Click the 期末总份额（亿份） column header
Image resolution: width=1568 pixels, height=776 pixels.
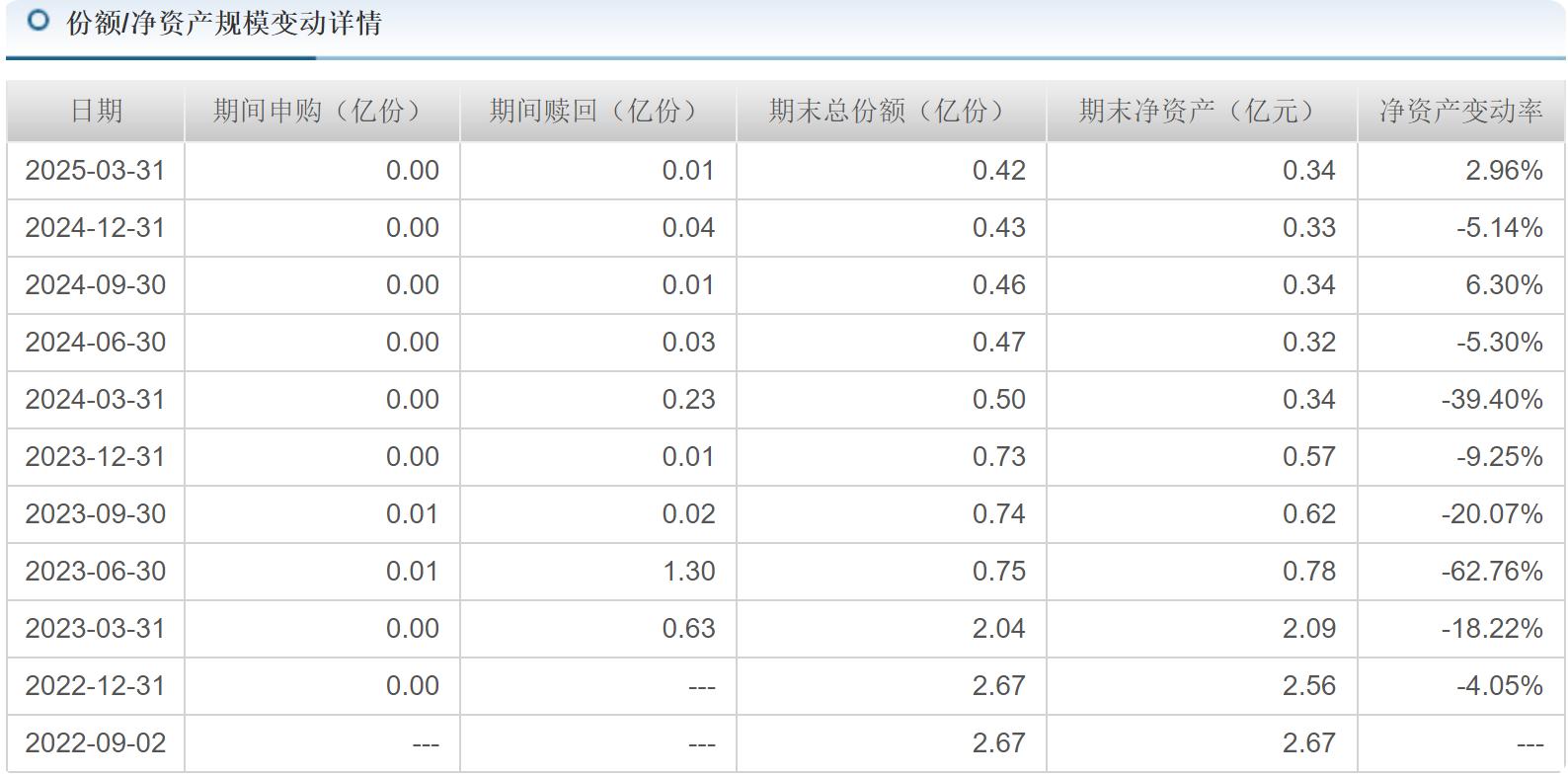click(892, 111)
